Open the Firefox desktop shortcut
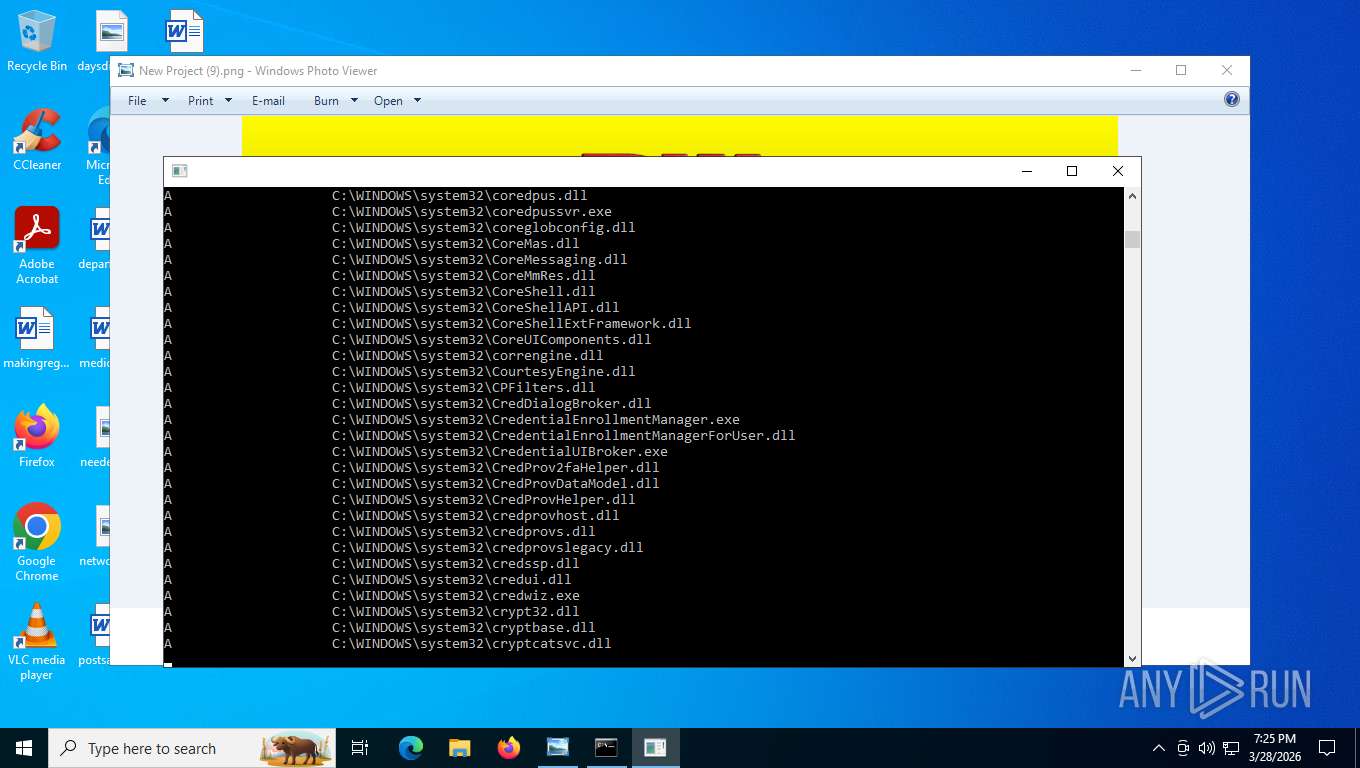 pos(37,437)
